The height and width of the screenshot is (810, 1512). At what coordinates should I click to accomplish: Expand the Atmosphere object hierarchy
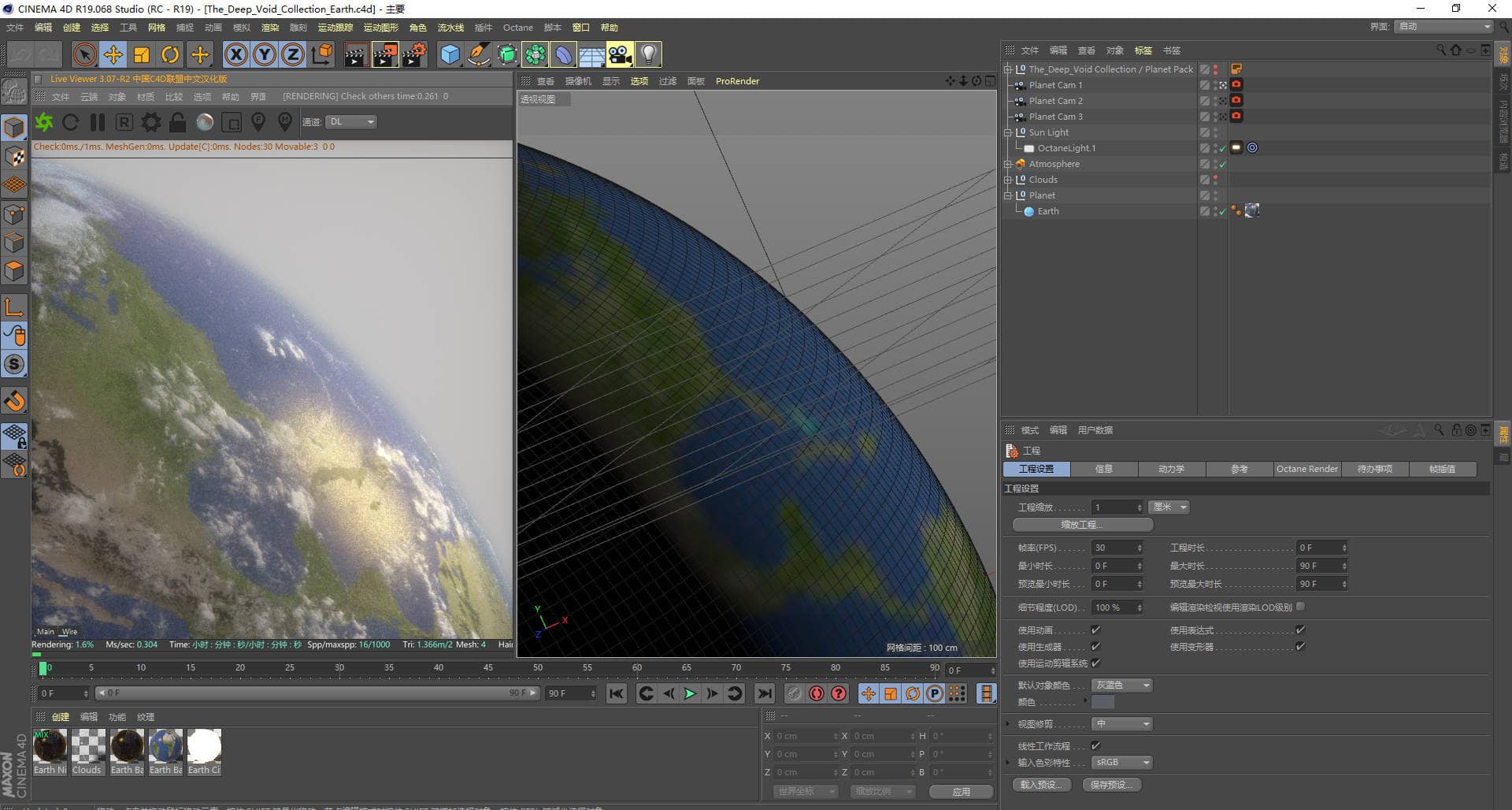(x=1007, y=164)
